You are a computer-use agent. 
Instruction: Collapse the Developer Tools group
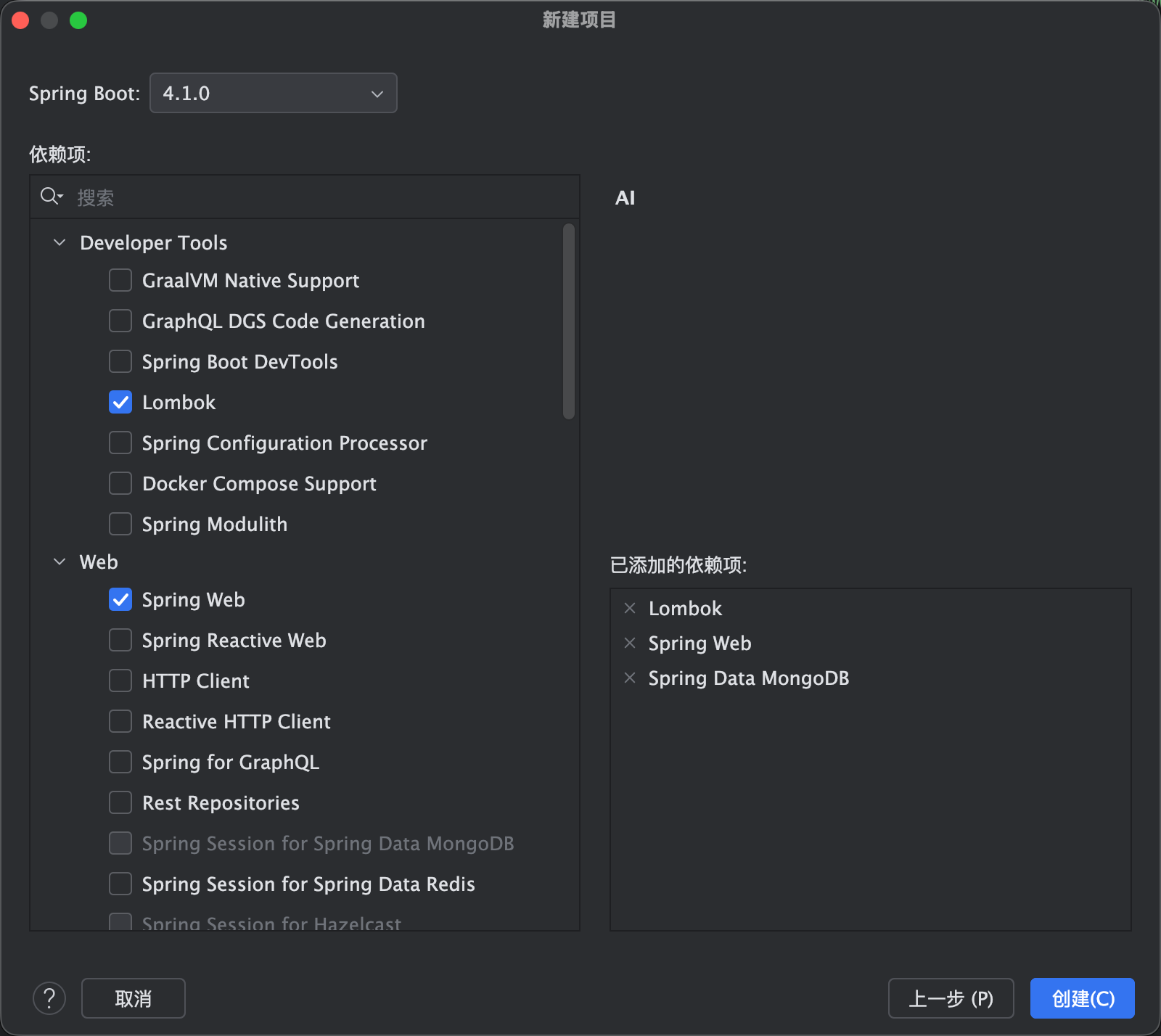click(60, 242)
